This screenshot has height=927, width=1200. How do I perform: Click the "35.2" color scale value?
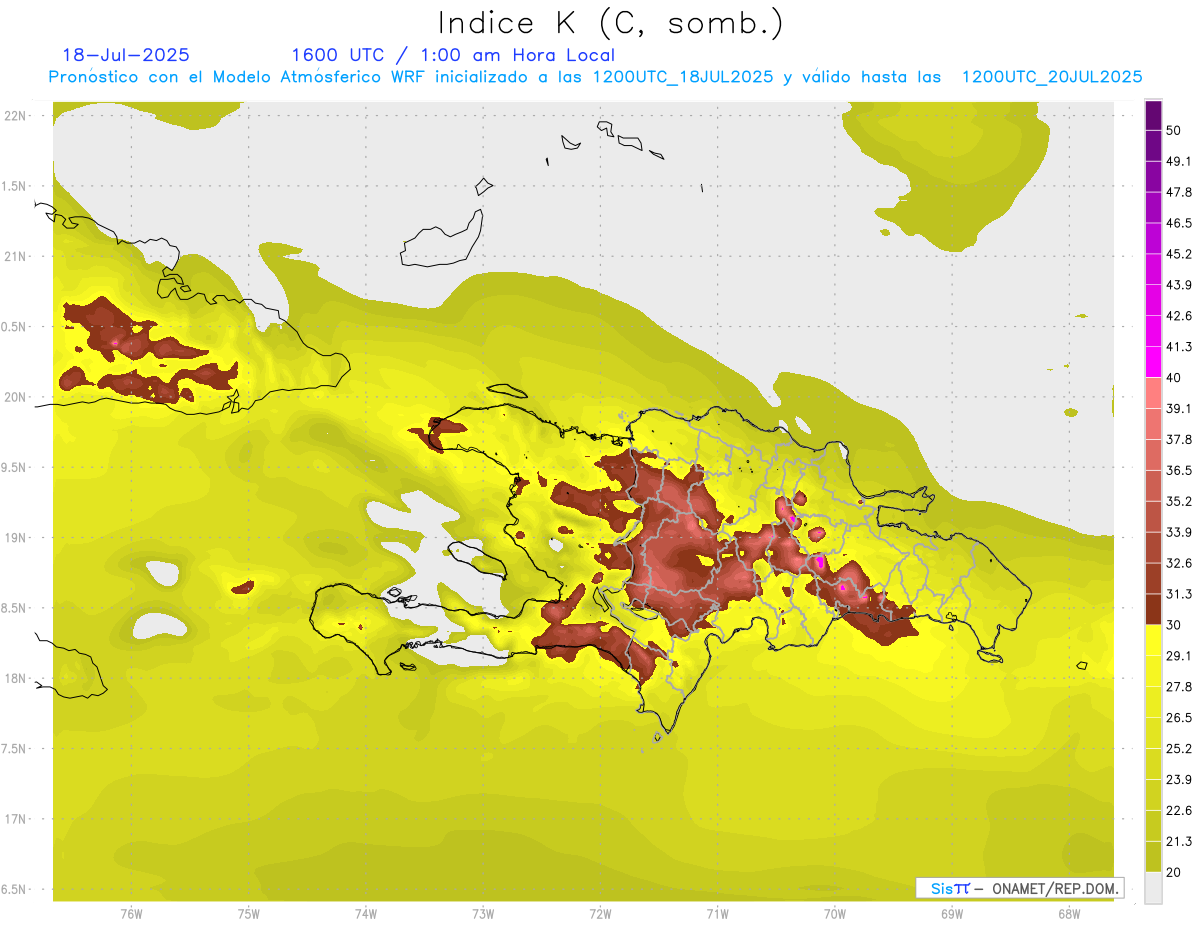pos(1179,501)
